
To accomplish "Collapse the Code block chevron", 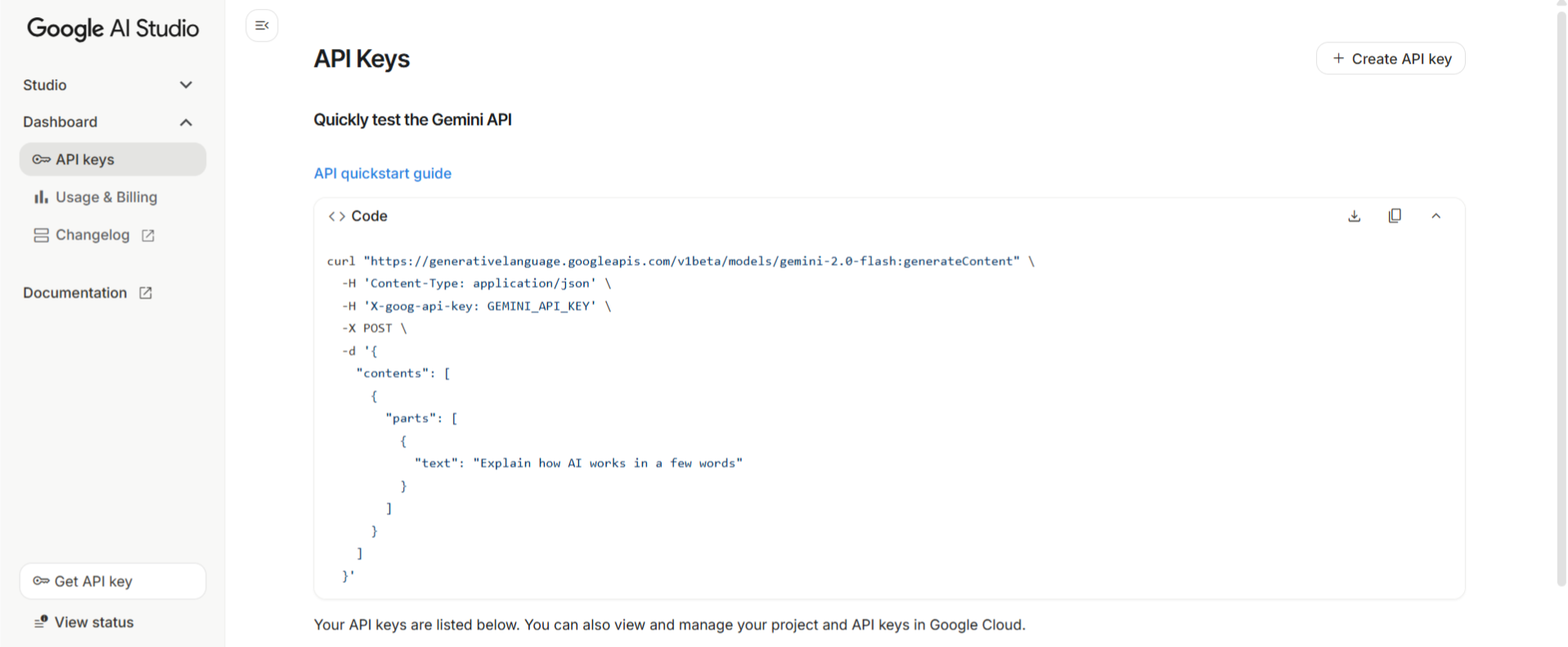I will click(x=1435, y=216).
